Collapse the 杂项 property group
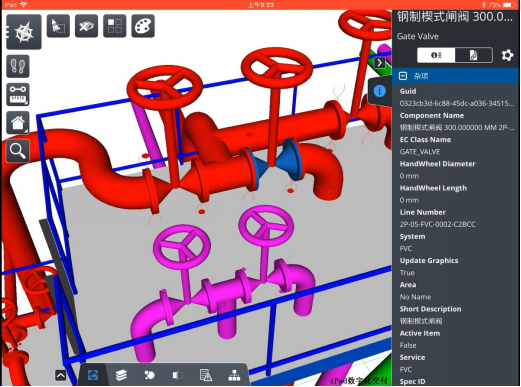The image size is (521, 387). pyautogui.click(x=403, y=76)
